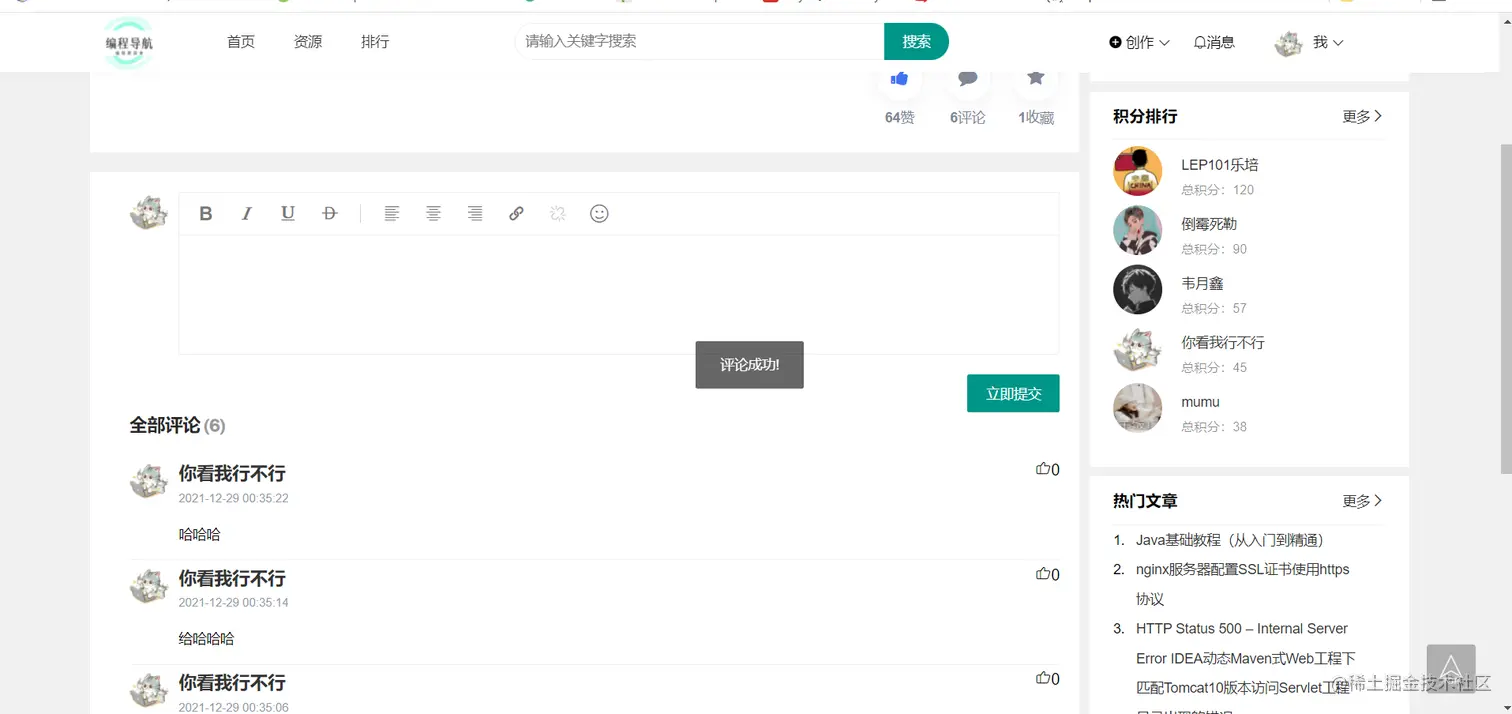Image resolution: width=1512 pixels, height=714 pixels.
Task: Click the remove link icon
Action: (558, 213)
